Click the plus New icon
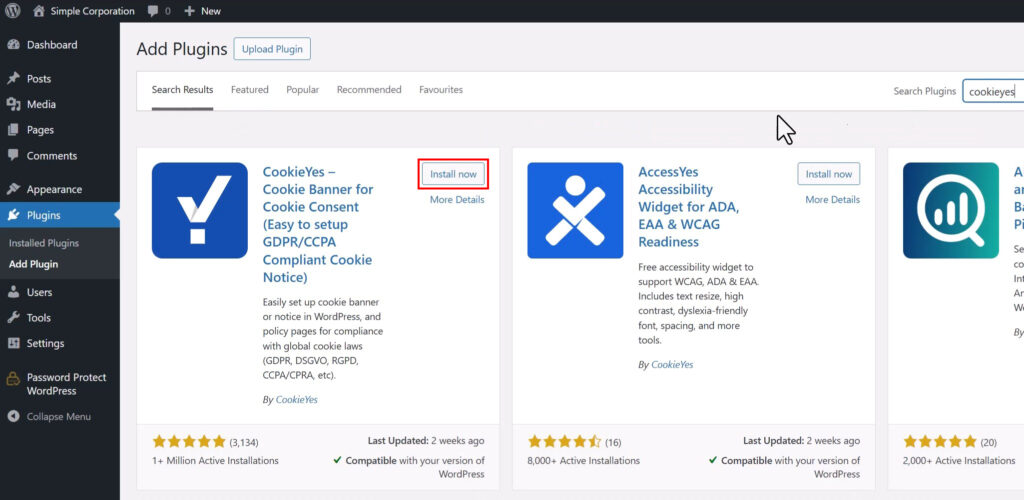 189,11
